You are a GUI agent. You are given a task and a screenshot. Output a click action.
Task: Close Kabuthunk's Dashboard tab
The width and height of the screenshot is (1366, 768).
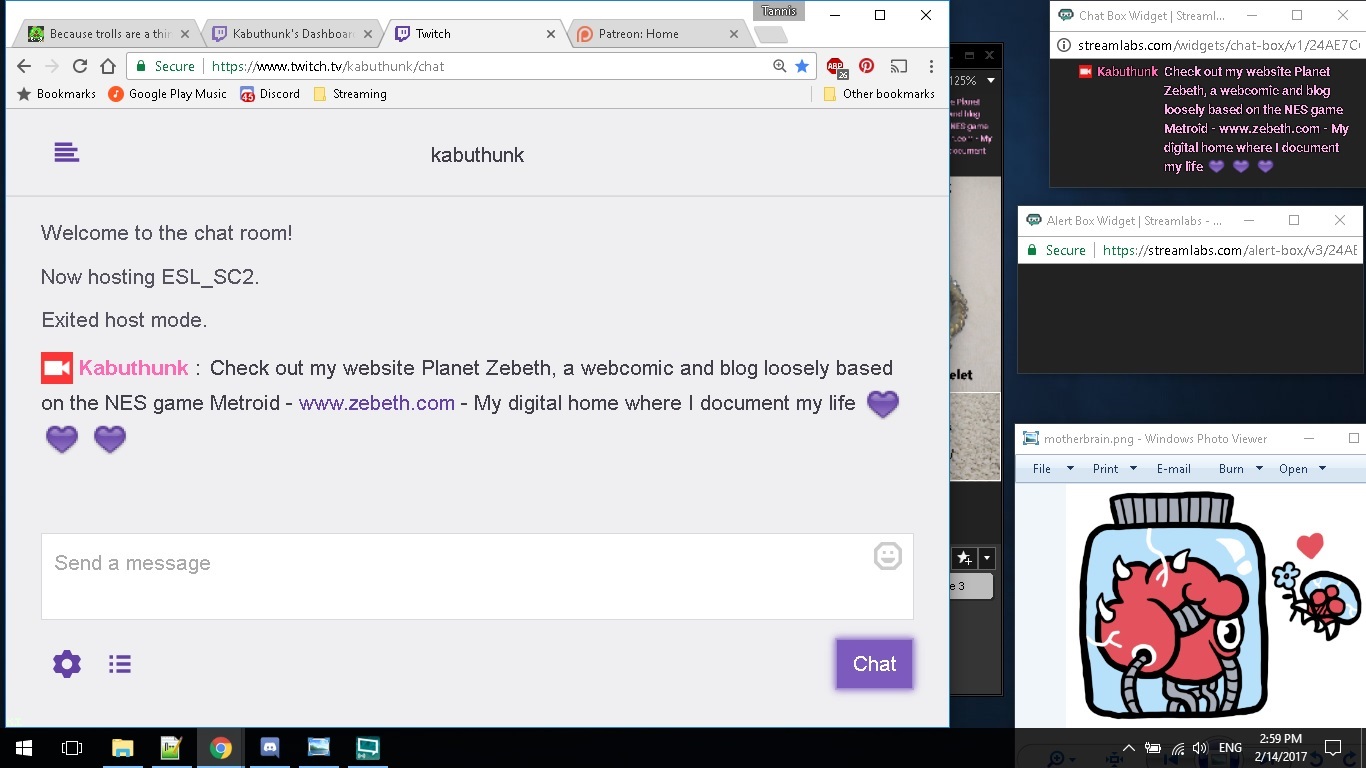coord(368,34)
